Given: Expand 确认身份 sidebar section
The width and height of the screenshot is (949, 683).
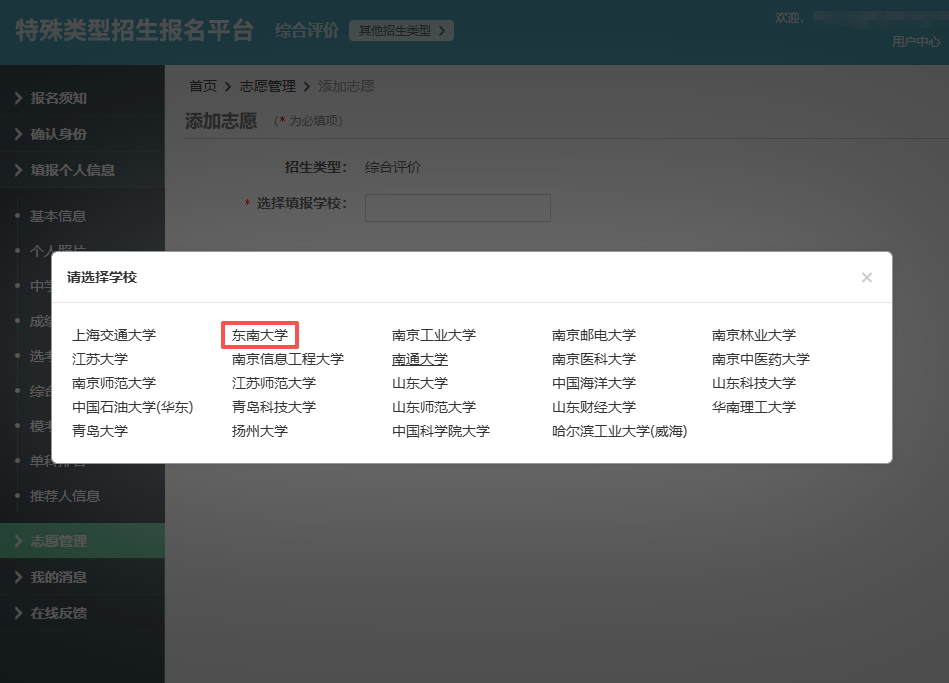Looking at the screenshot, I should [82, 134].
